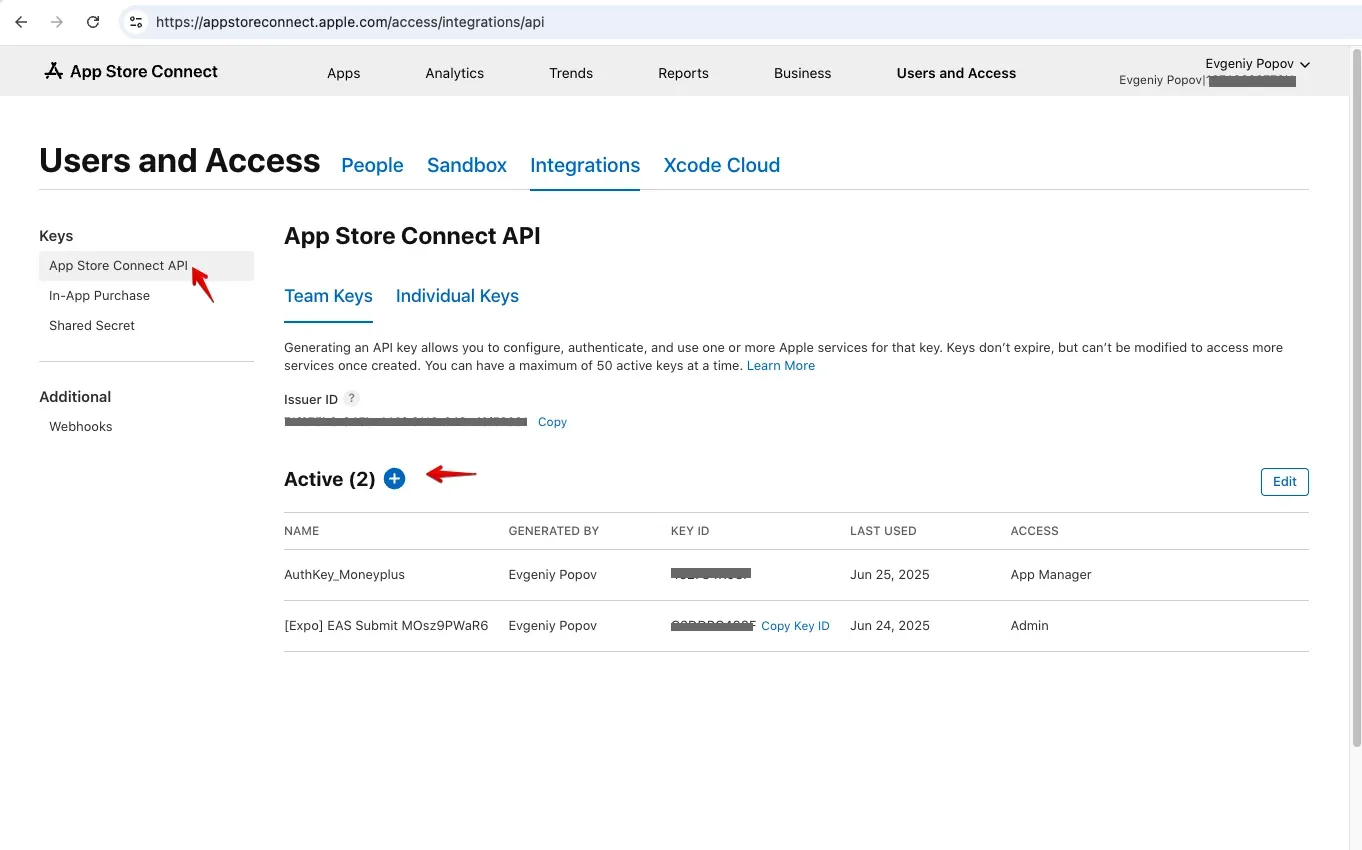Viewport: 1362px width, 850px height.
Task: Click LAST USED column header
Action: click(x=883, y=531)
